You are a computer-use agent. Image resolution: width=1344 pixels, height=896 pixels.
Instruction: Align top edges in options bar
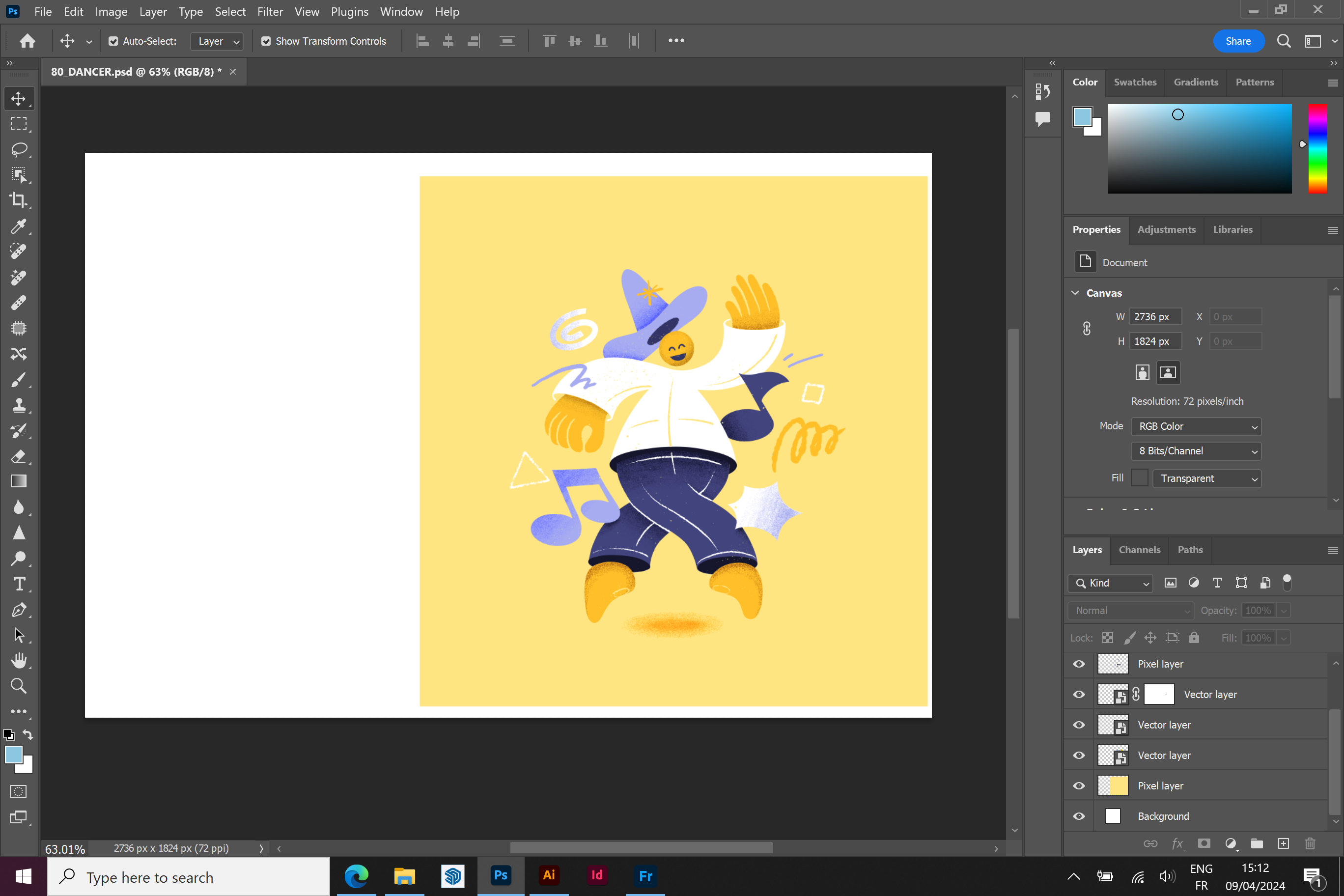(x=549, y=41)
